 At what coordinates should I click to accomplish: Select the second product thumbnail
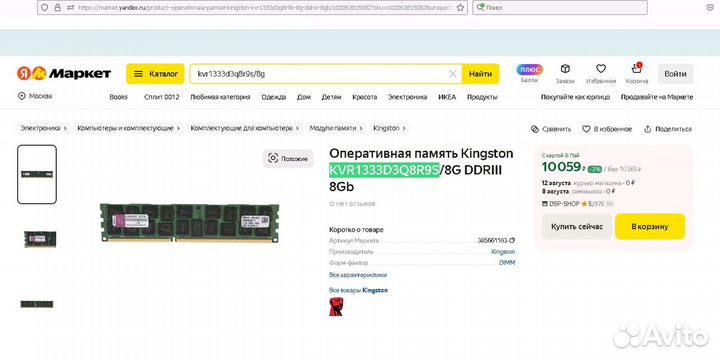coord(40,239)
